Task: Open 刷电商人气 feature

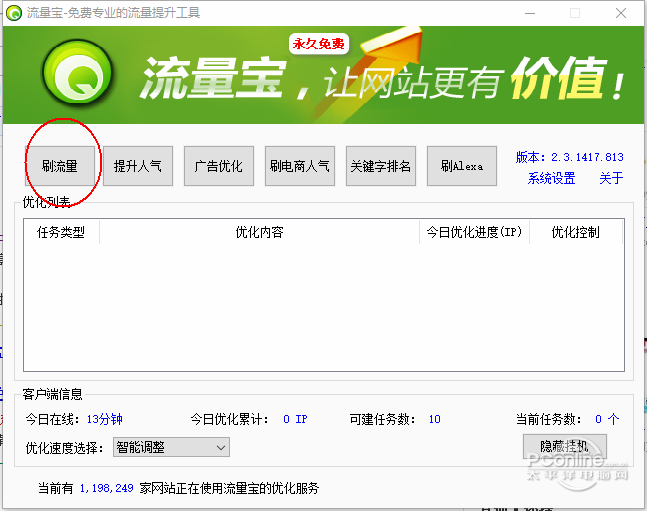Action: click(x=300, y=166)
